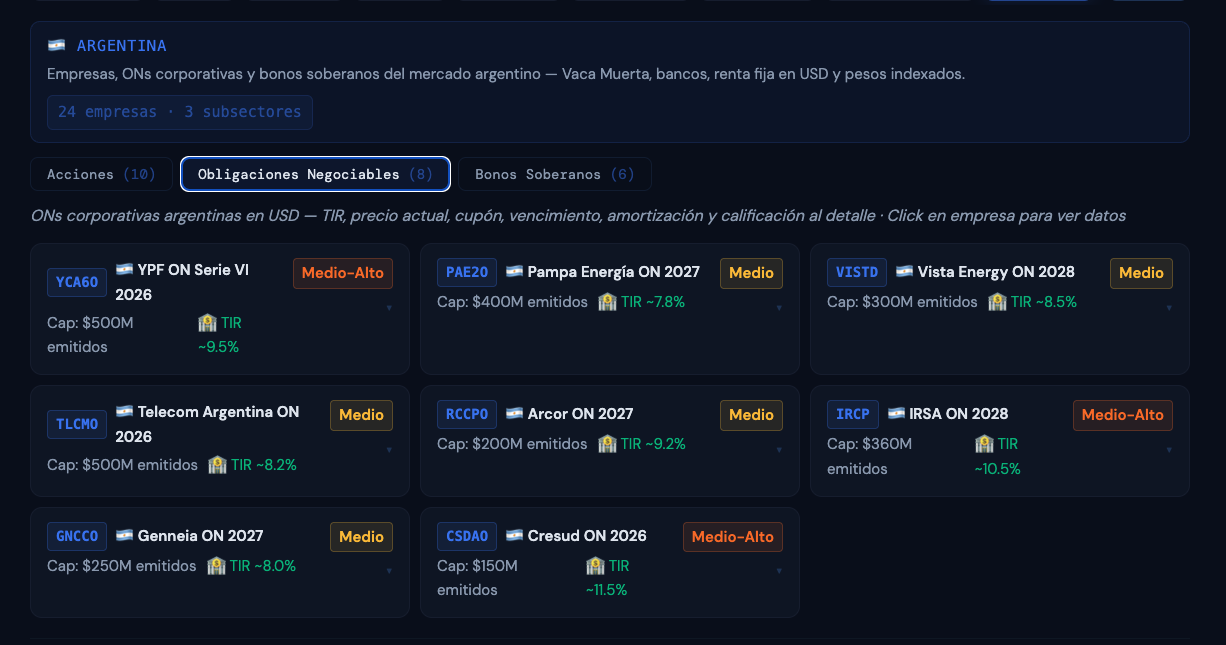Click the flag icon next to Telecom Argentina
1226x645 pixels.
coord(125,412)
